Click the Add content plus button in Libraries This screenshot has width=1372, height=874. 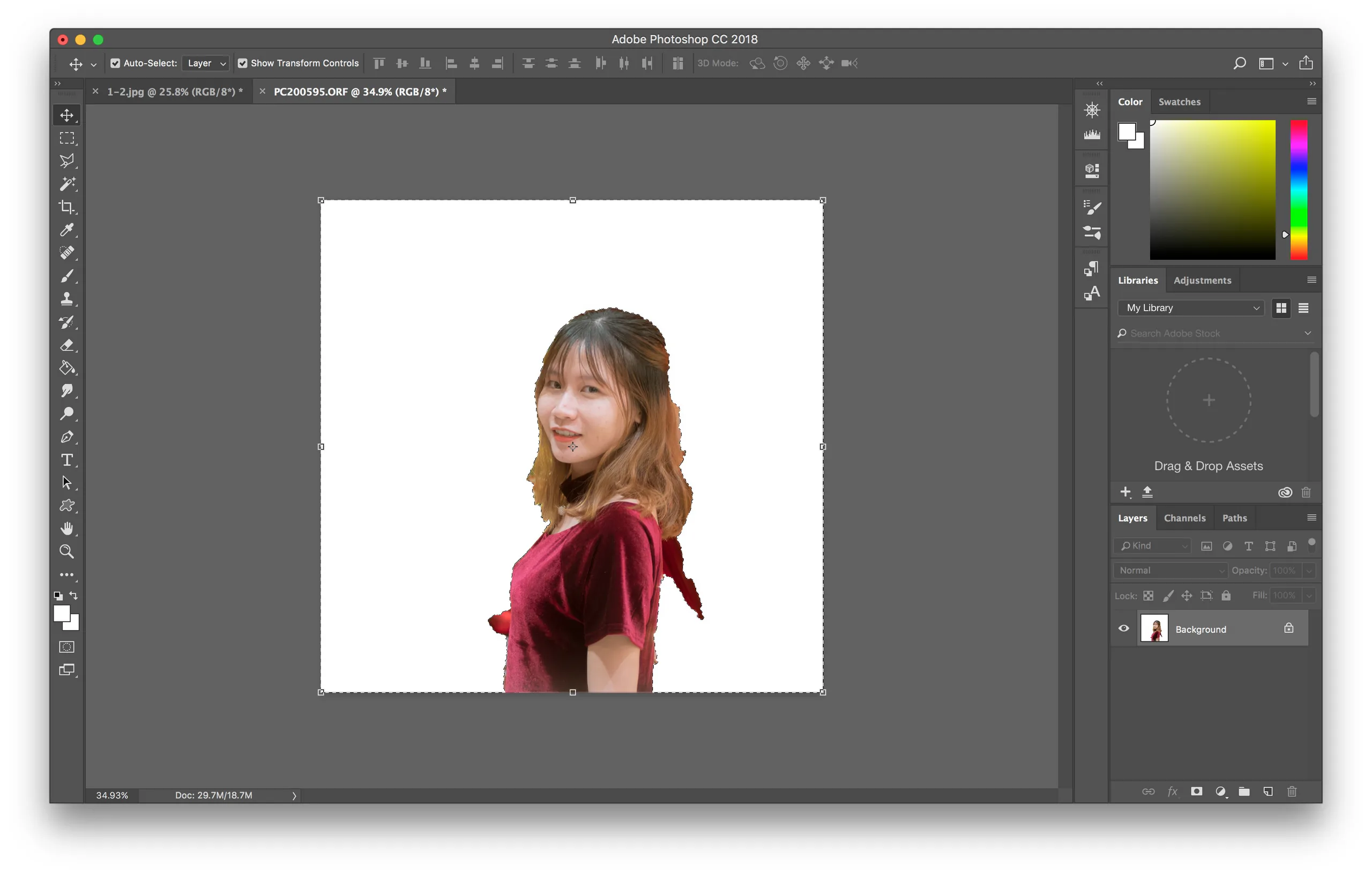[x=1125, y=492]
